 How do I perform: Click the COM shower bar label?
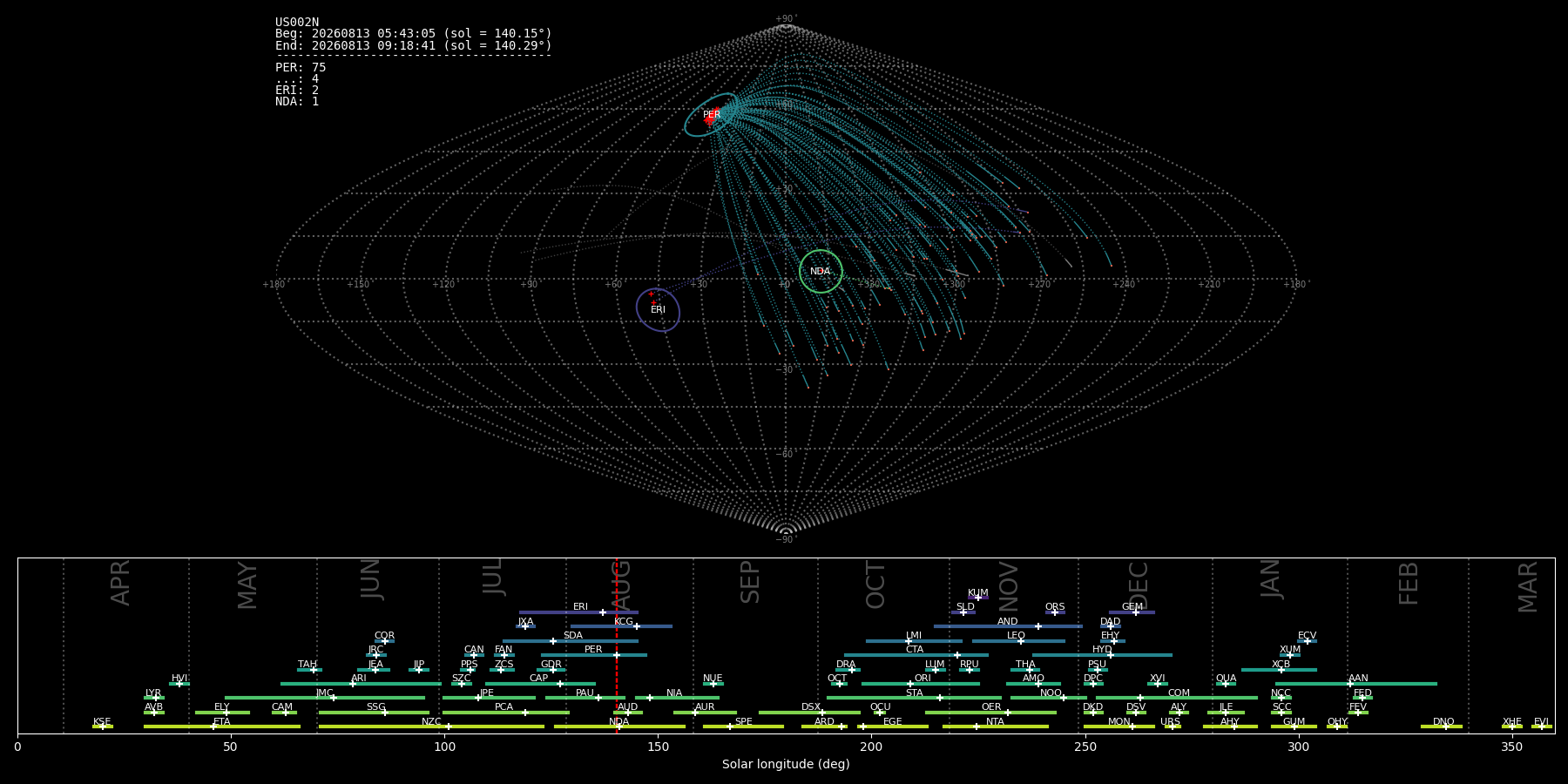[1179, 693]
